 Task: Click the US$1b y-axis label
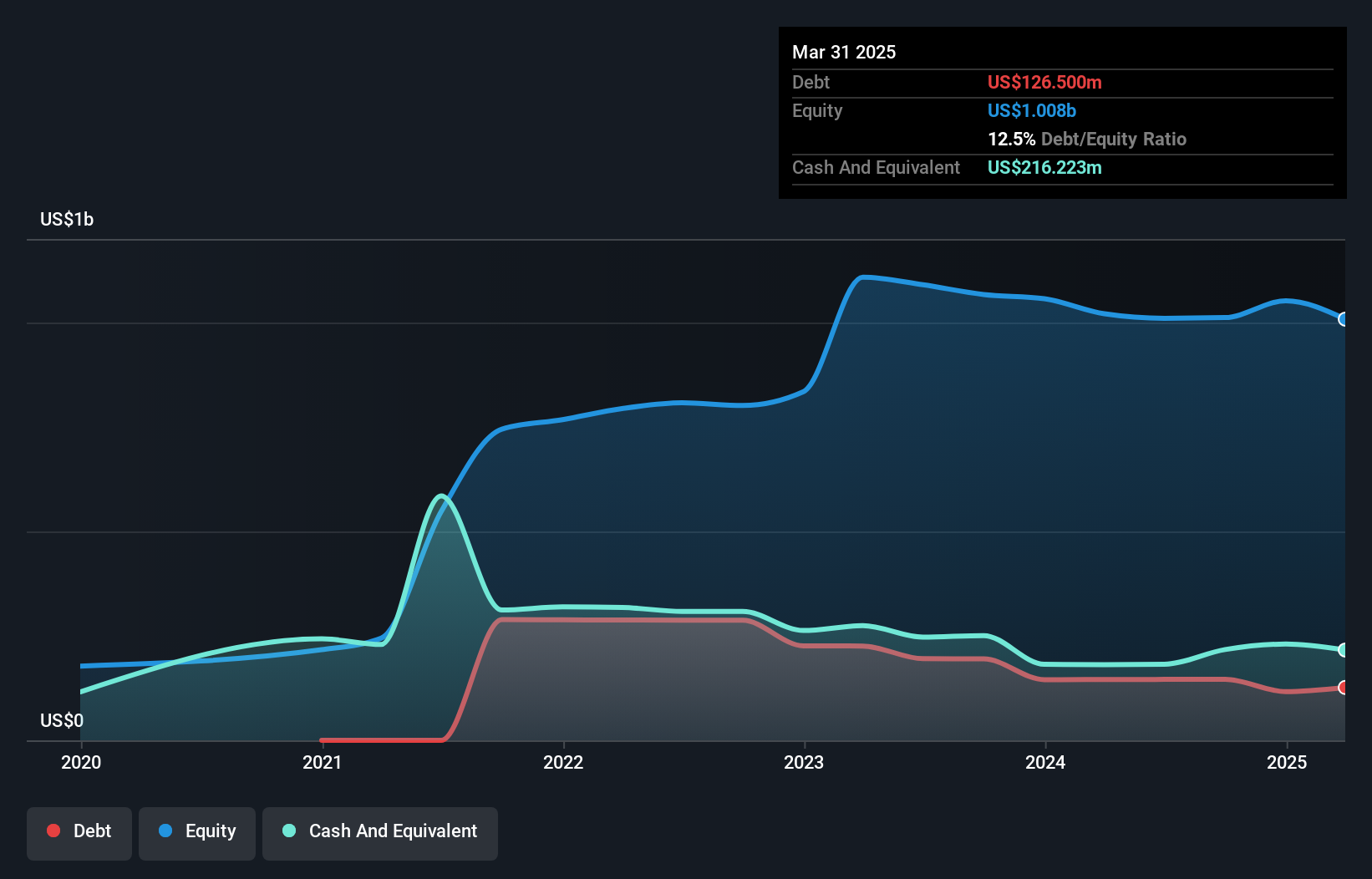point(67,220)
